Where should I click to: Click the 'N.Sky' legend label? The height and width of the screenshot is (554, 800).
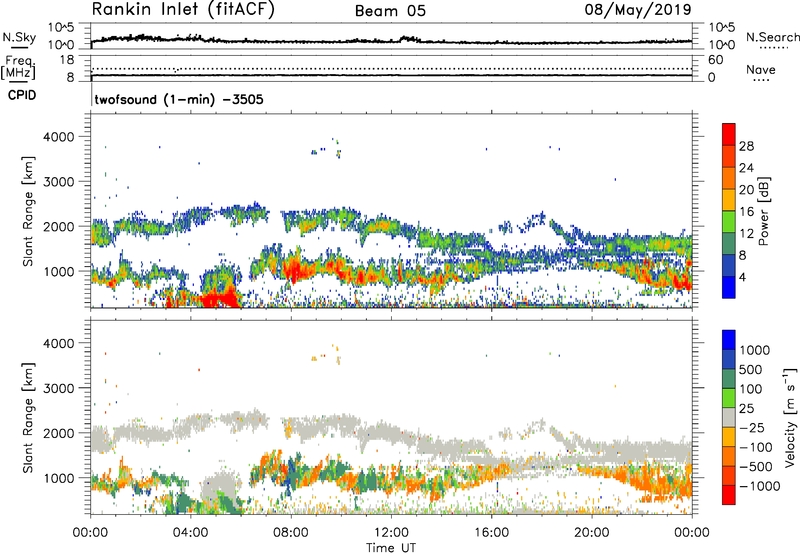tap(19, 37)
